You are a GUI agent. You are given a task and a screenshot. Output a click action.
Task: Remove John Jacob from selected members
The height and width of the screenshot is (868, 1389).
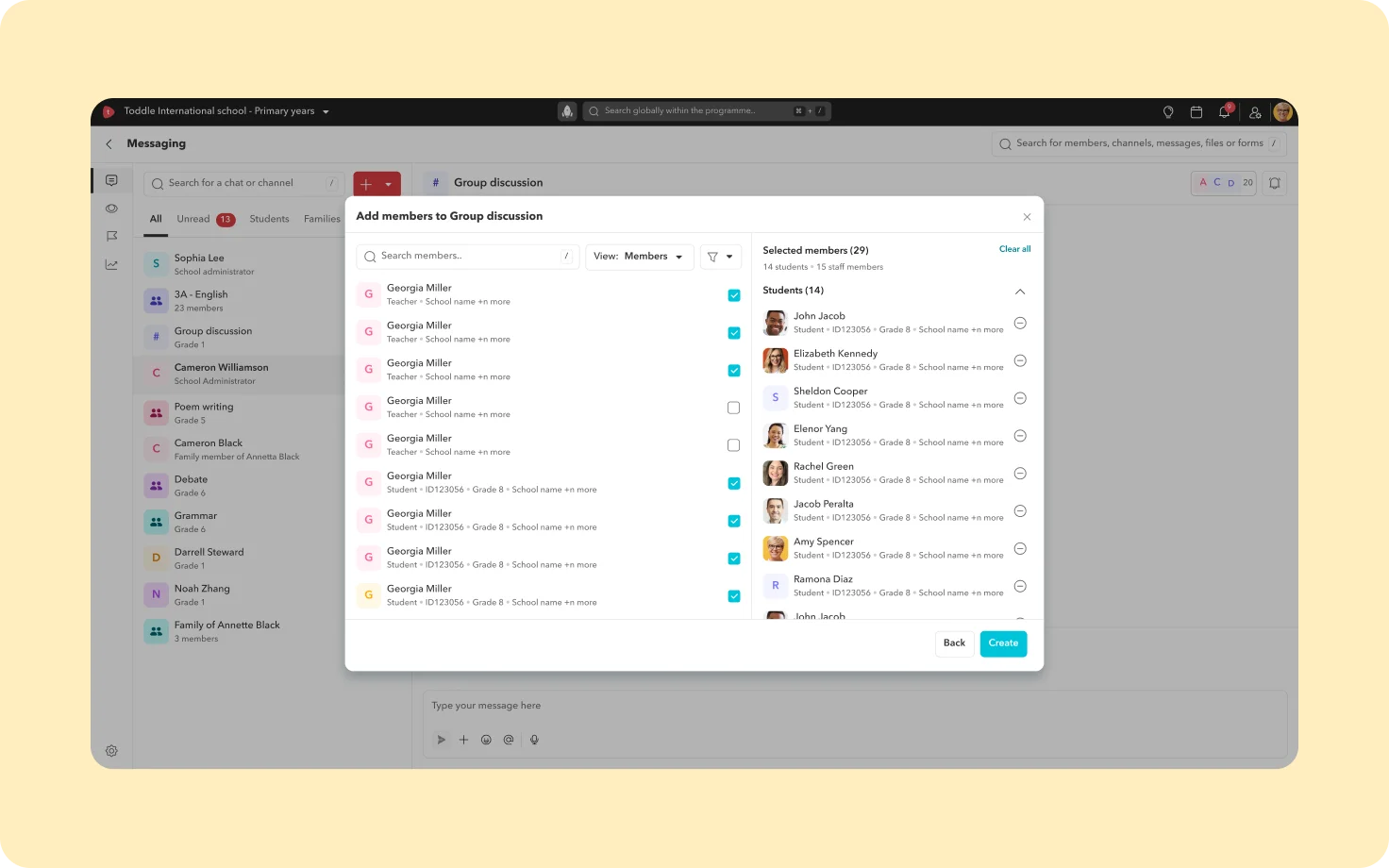(x=1020, y=323)
